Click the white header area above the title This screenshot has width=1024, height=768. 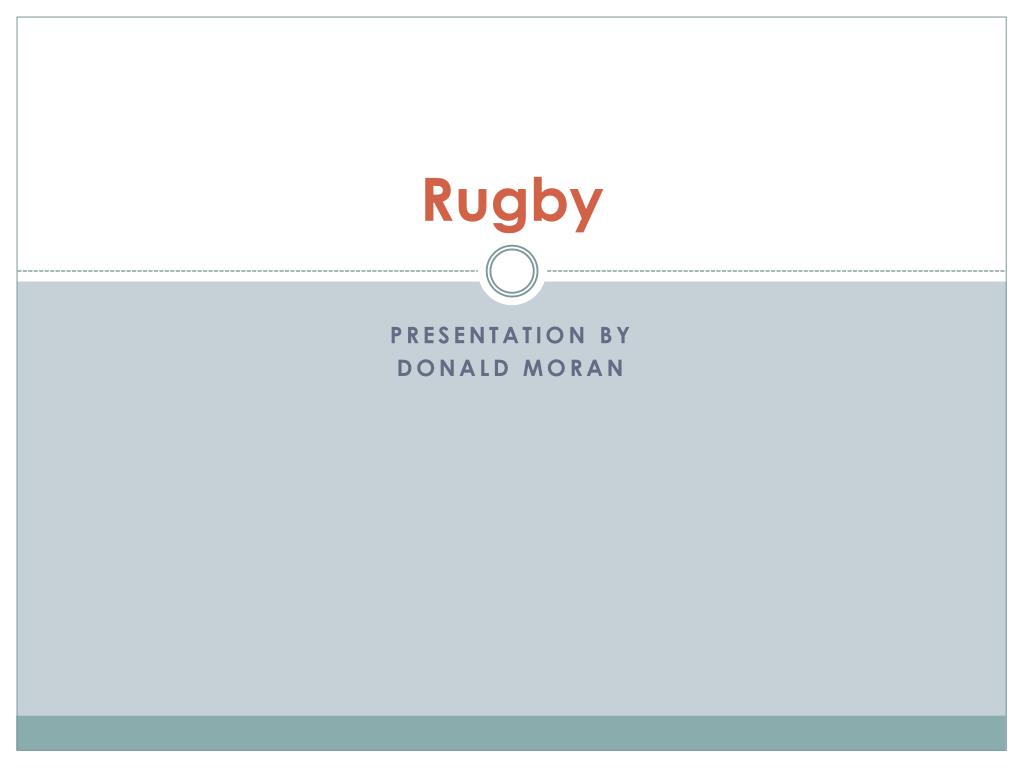pyautogui.click(x=512, y=90)
